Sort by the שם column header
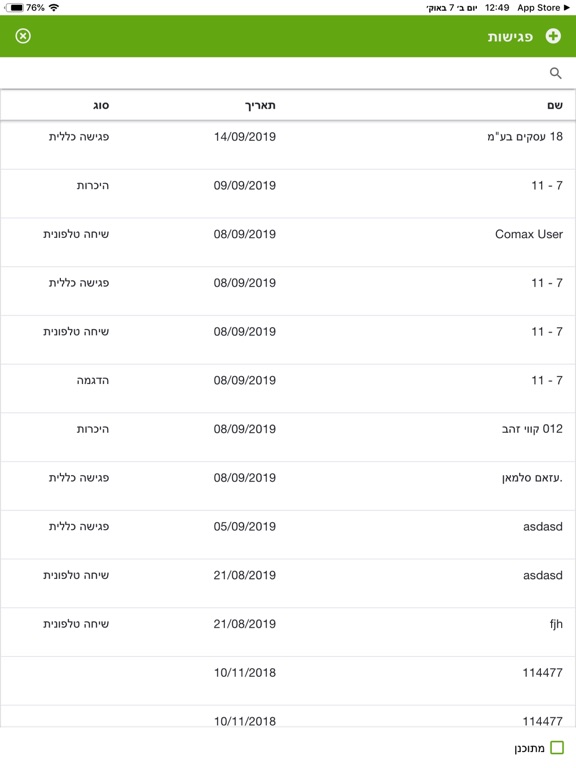The width and height of the screenshot is (576, 768). coord(554,105)
